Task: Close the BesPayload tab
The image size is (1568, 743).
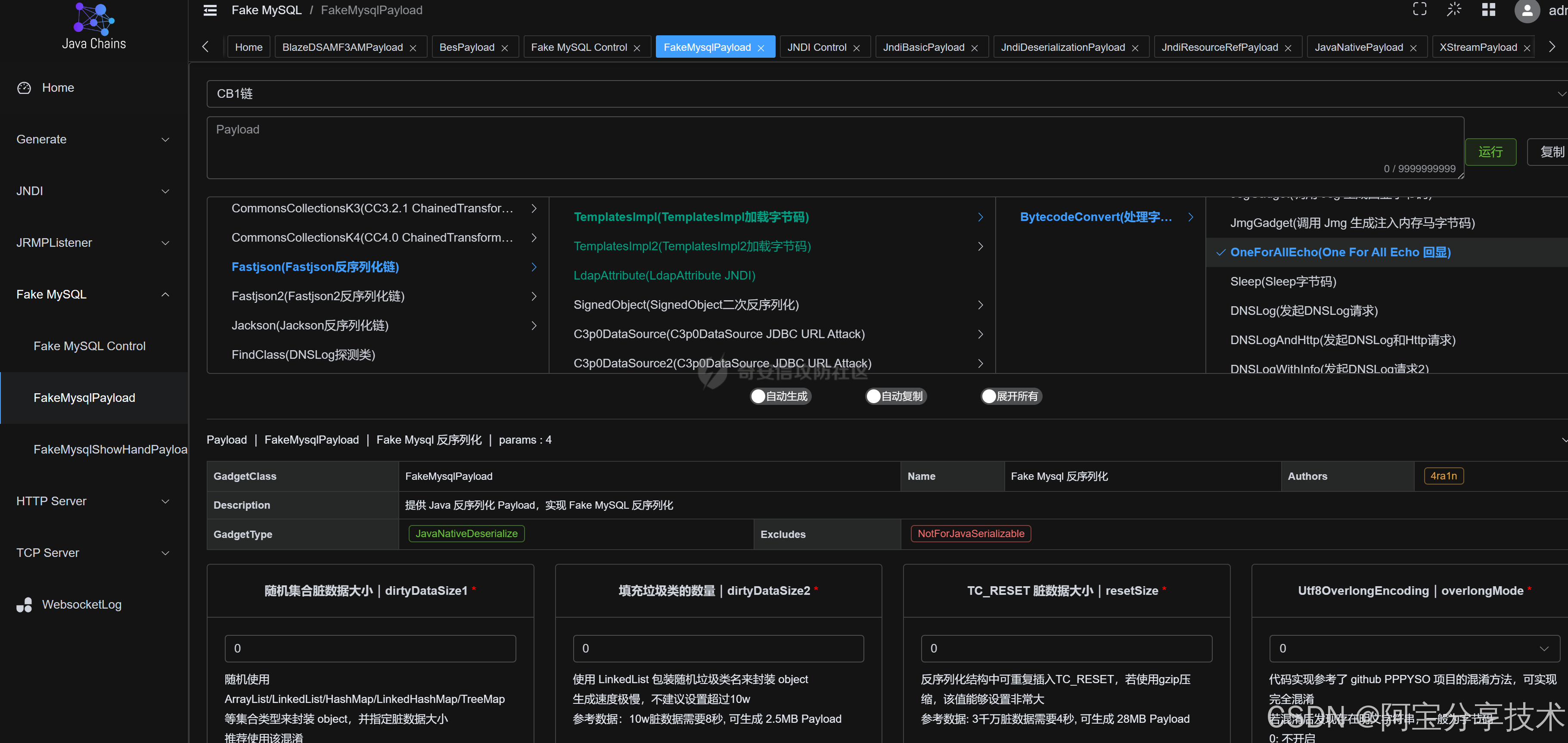Action: [x=505, y=48]
